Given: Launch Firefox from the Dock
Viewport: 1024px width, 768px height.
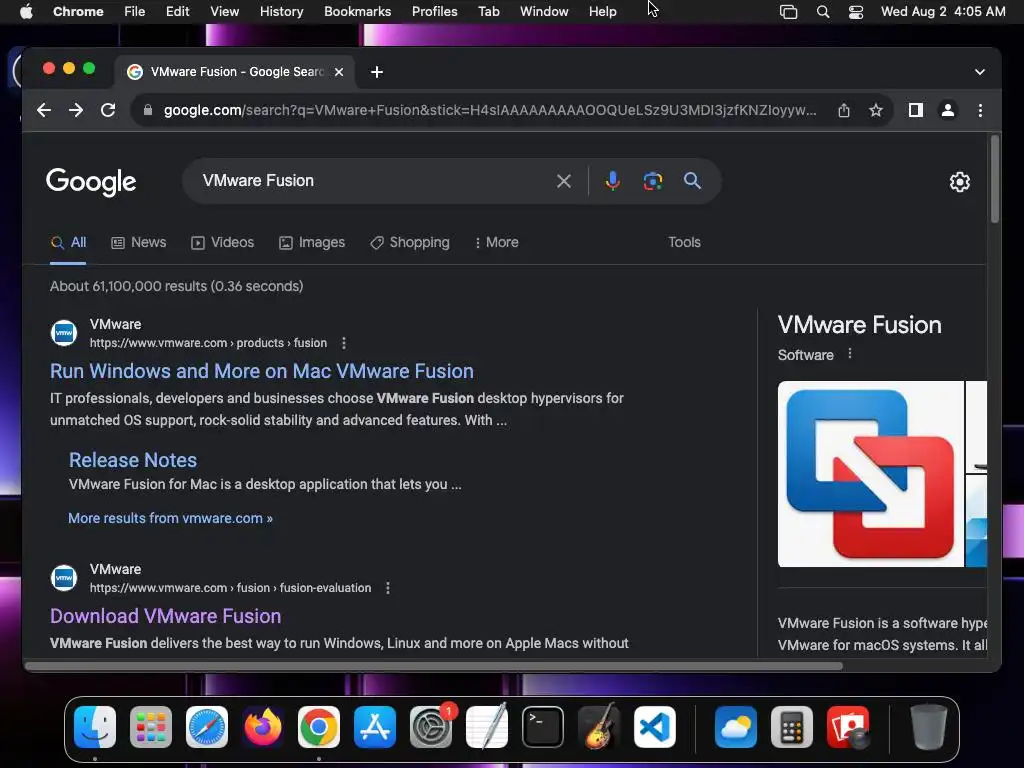Looking at the screenshot, I should (263, 727).
